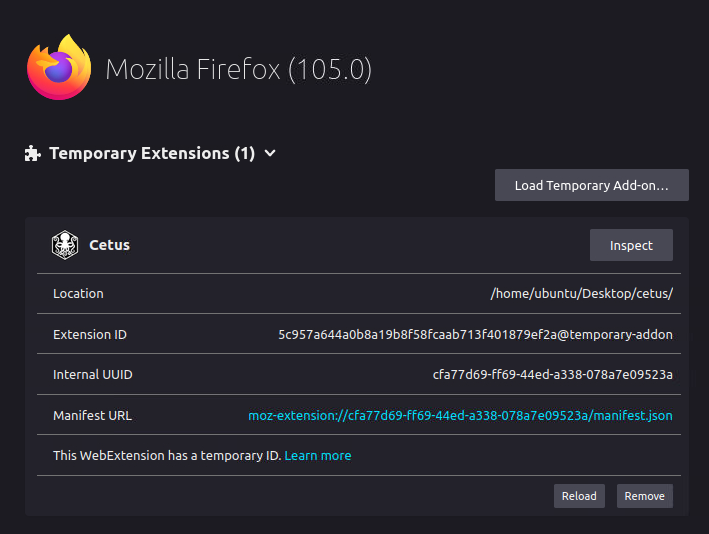Click the Location row label
Screen dimensions: 709x534
pos(78,294)
